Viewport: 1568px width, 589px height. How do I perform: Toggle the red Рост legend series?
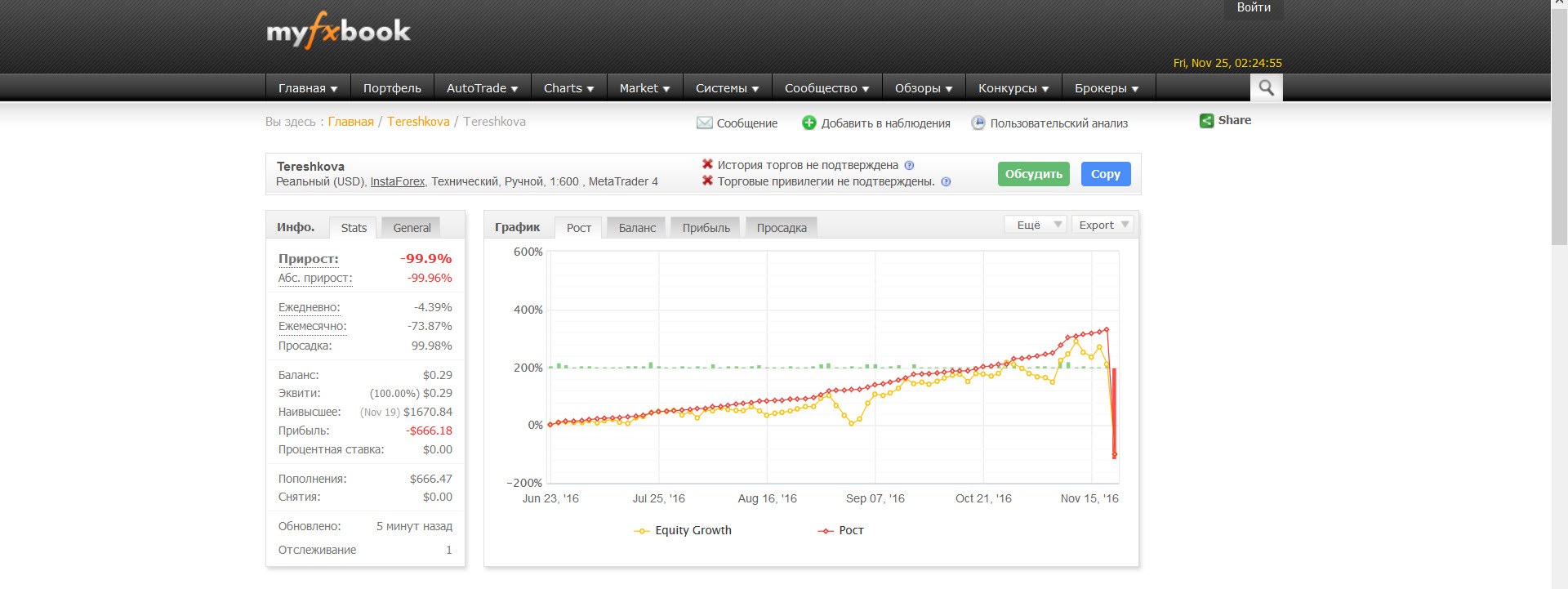coord(840,530)
